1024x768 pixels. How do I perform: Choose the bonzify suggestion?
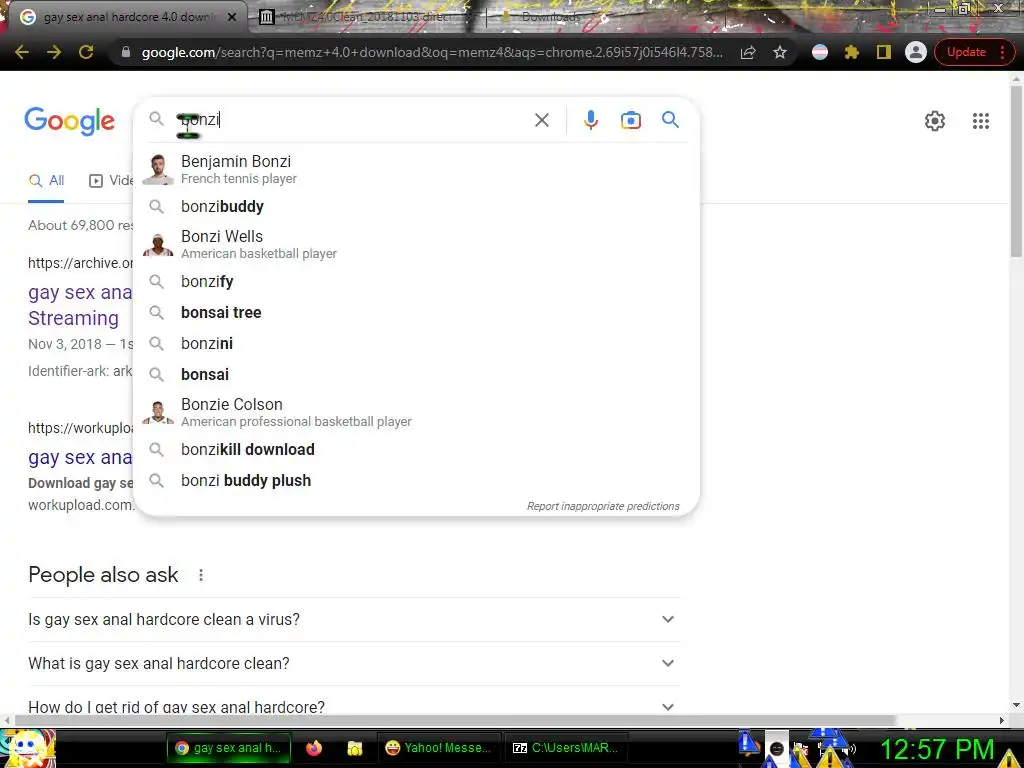click(416, 281)
